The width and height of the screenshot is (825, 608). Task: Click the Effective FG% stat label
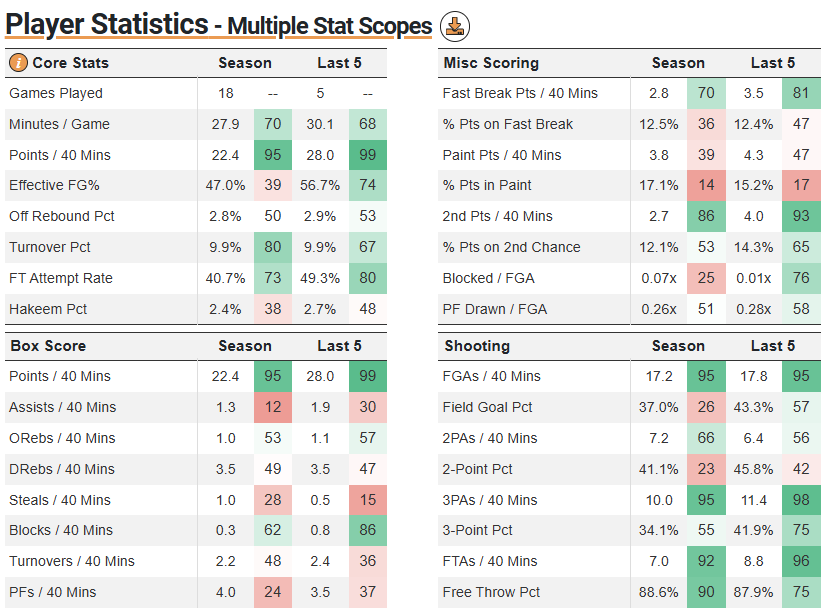click(55, 186)
